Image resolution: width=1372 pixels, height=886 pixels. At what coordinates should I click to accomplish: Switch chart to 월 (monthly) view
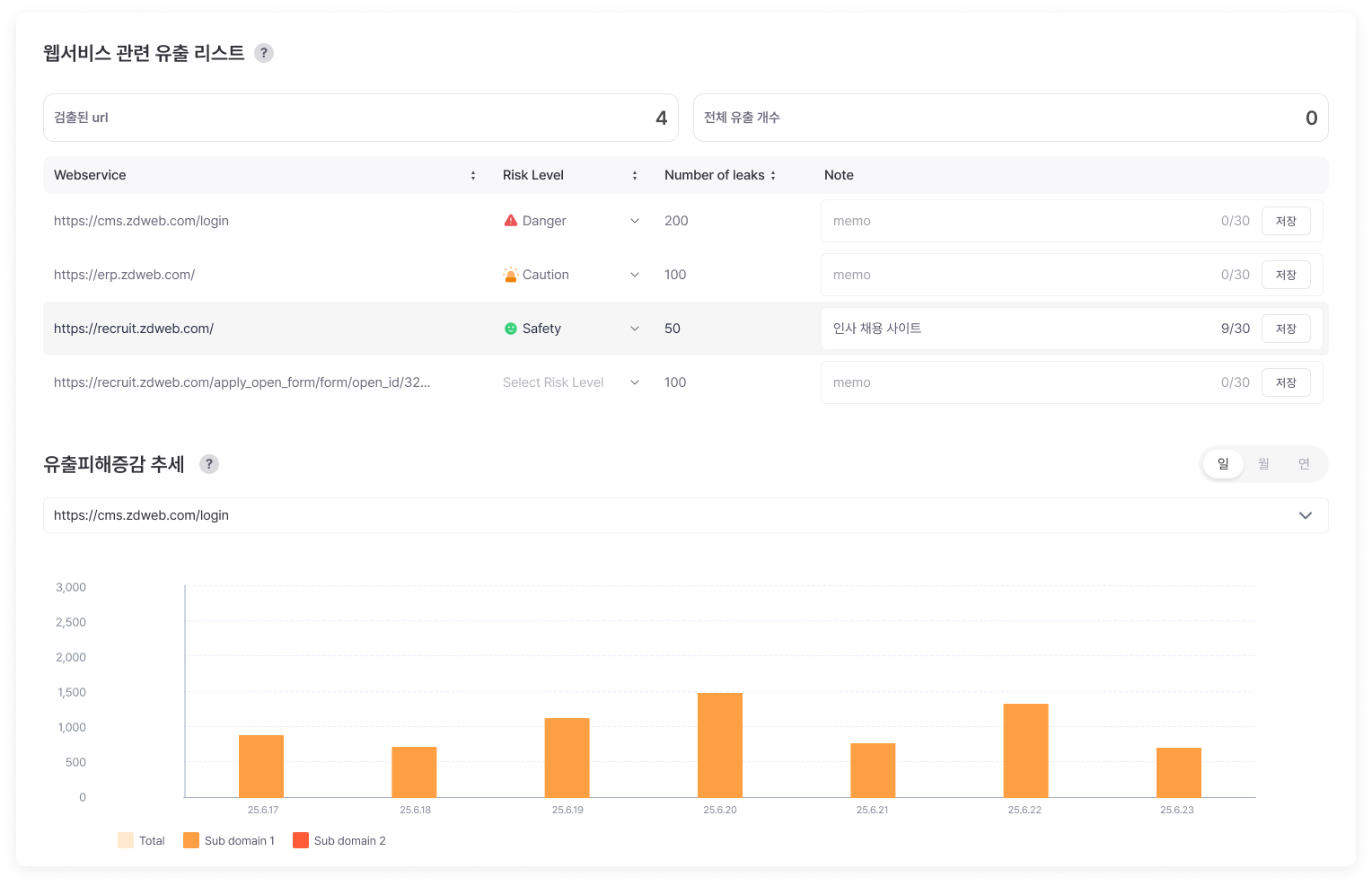click(1263, 464)
